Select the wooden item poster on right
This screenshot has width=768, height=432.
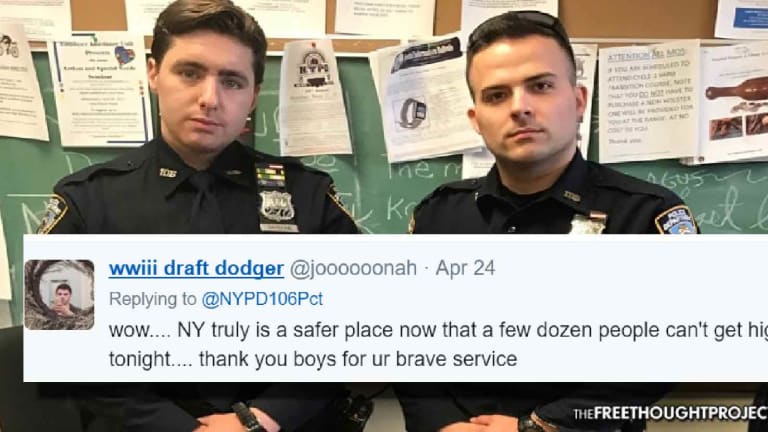click(x=735, y=103)
